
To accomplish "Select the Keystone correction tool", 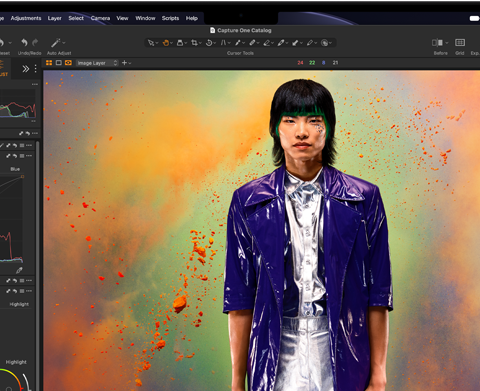I will tap(223, 43).
